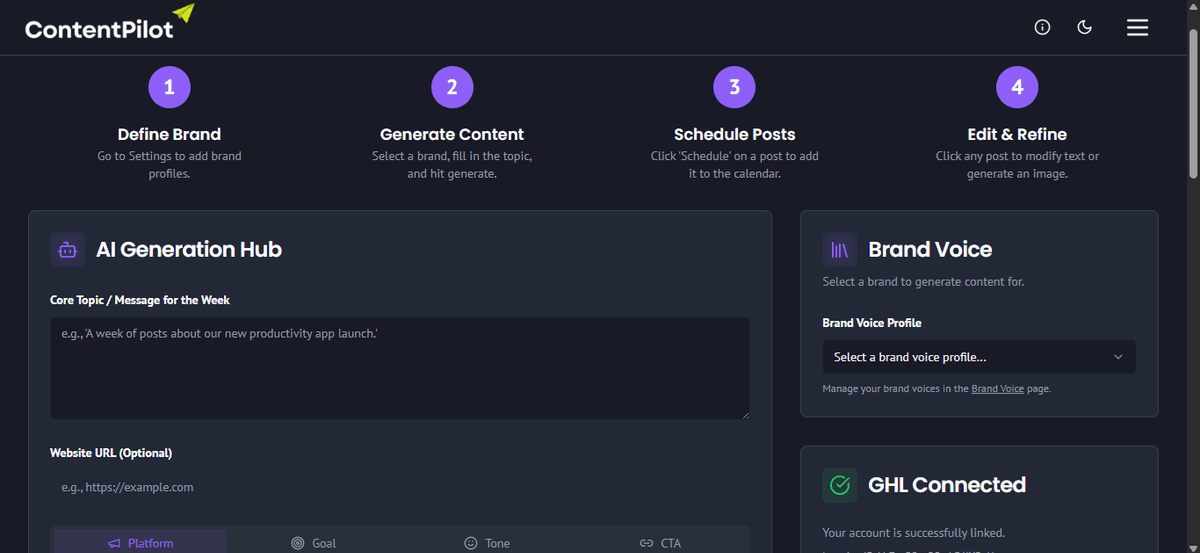This screenshot has width=1200, height=553.
Task: Click 'Your account is successfully linked.' text
Action: tap(913, 533)
